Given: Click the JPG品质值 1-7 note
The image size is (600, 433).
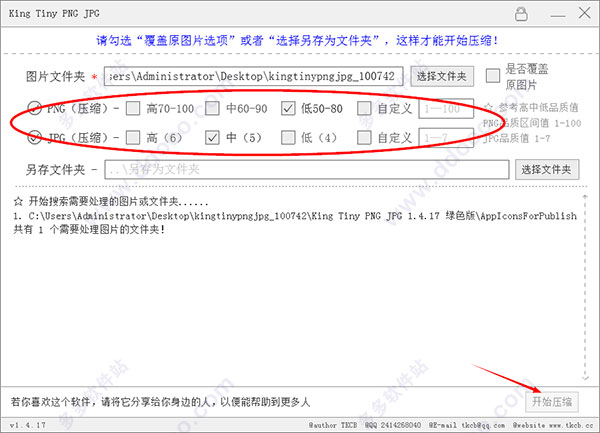Looking at the screenshot, I should tap(517, 138).
